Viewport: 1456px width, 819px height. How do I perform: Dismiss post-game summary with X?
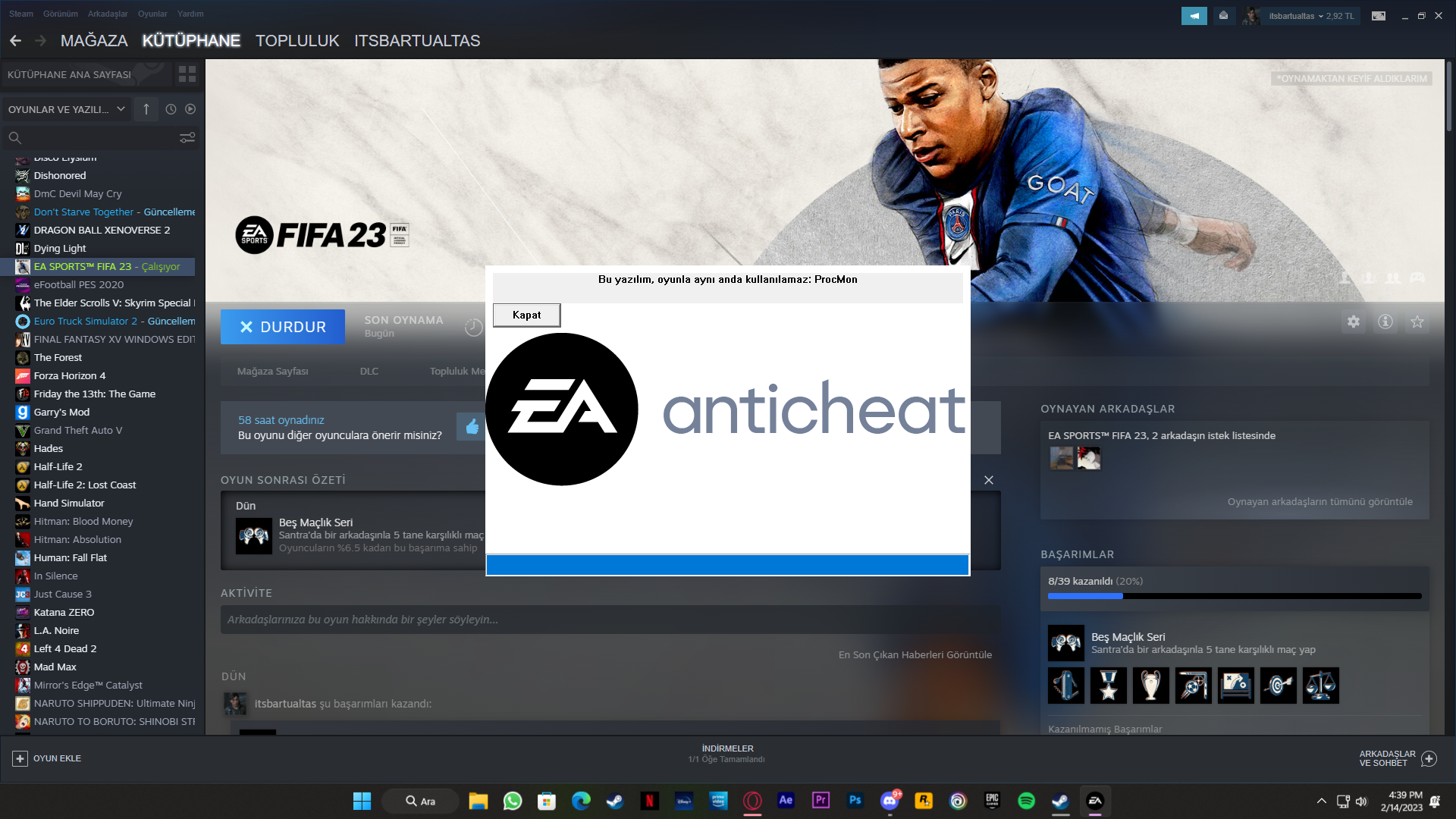(x=988, y=480)
